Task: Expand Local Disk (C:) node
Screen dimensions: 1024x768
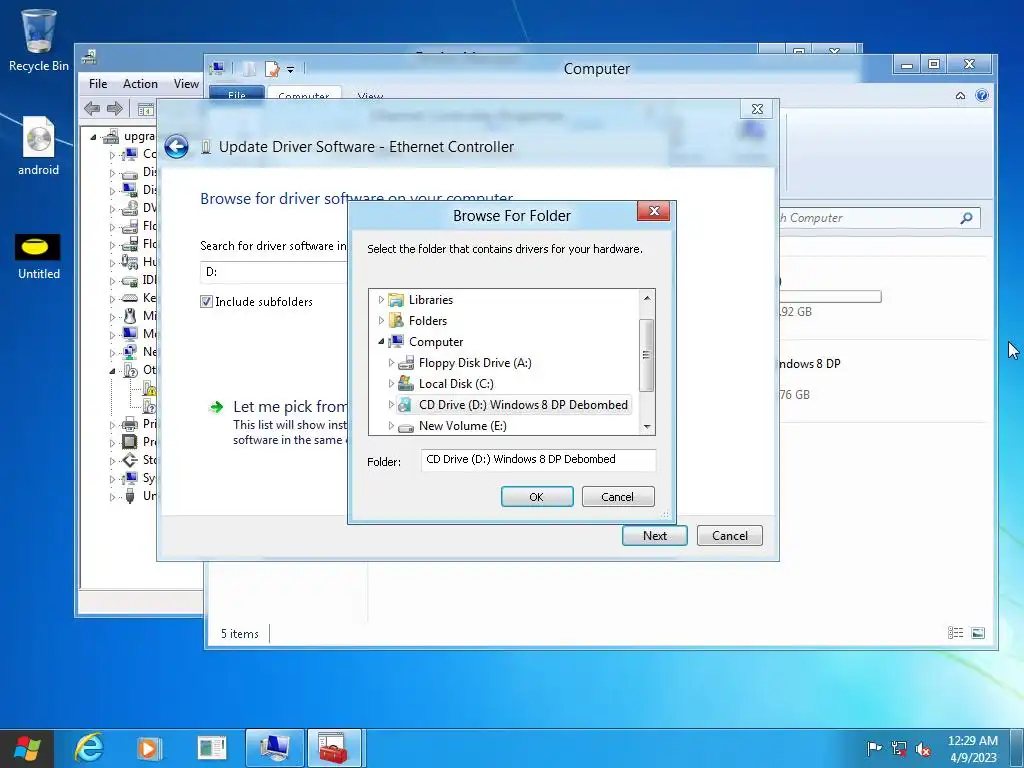Action: pos(391,383)
